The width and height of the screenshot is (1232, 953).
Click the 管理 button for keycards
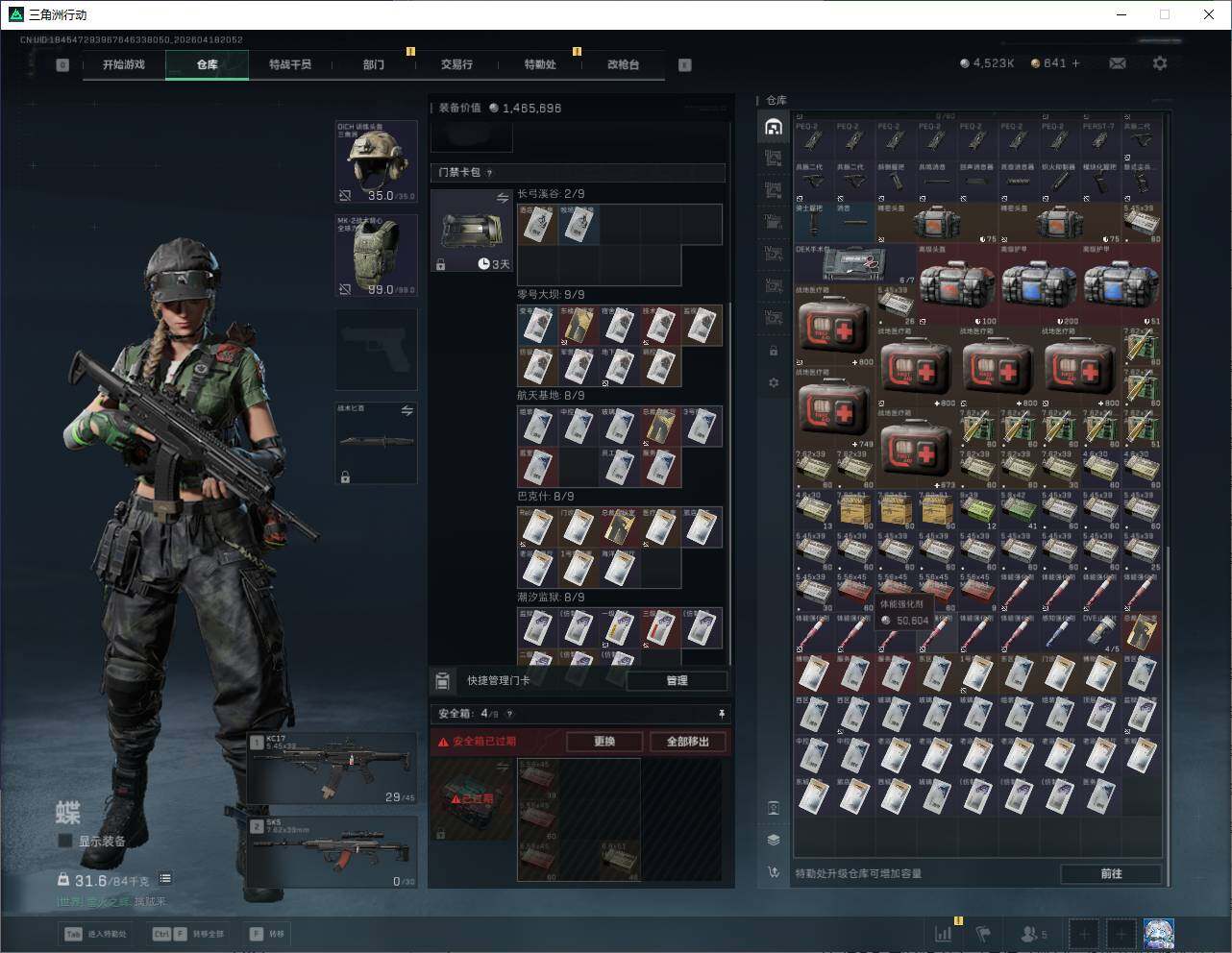(677, 680)
